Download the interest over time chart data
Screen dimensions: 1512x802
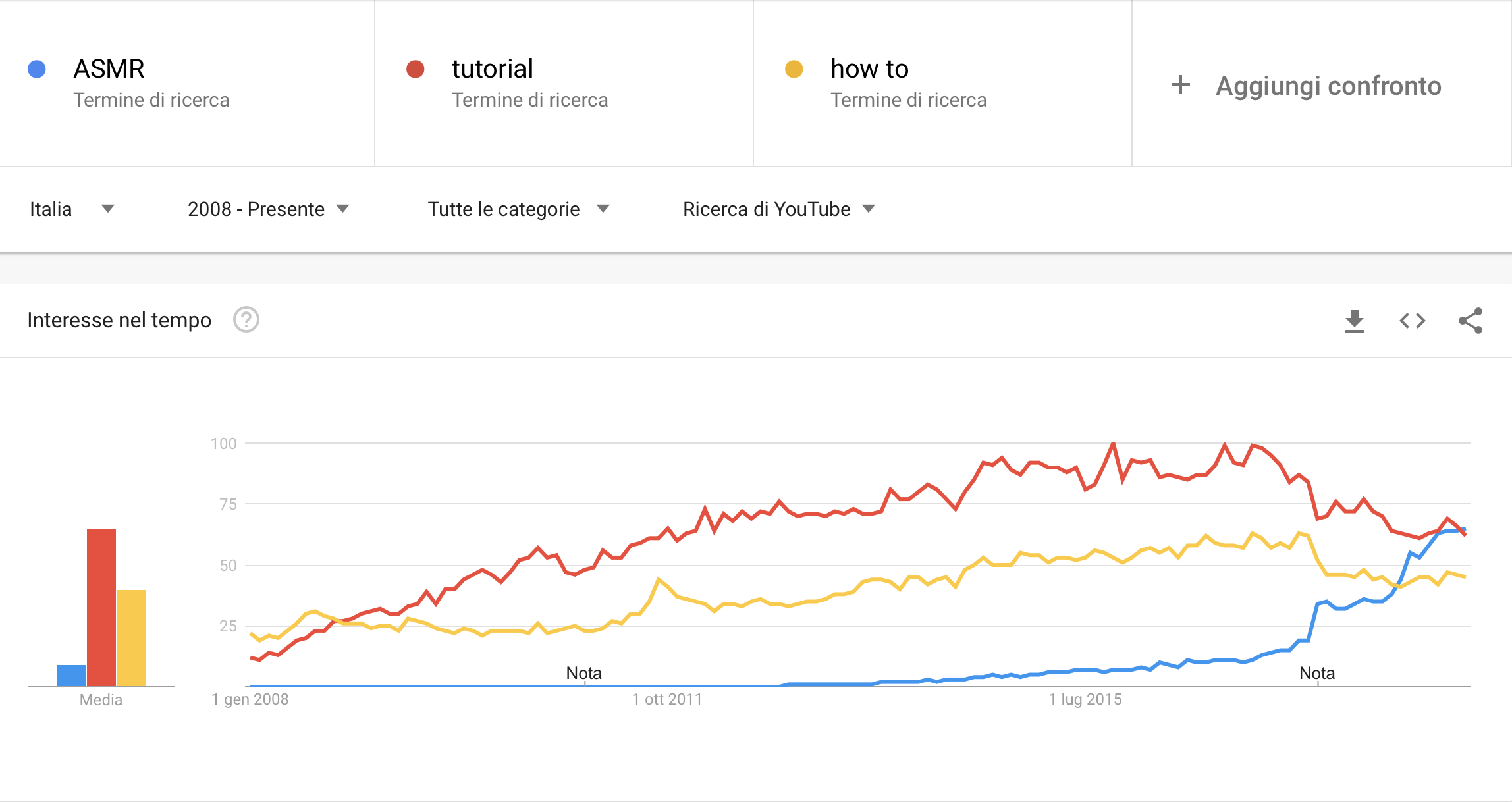[1354, 321]
